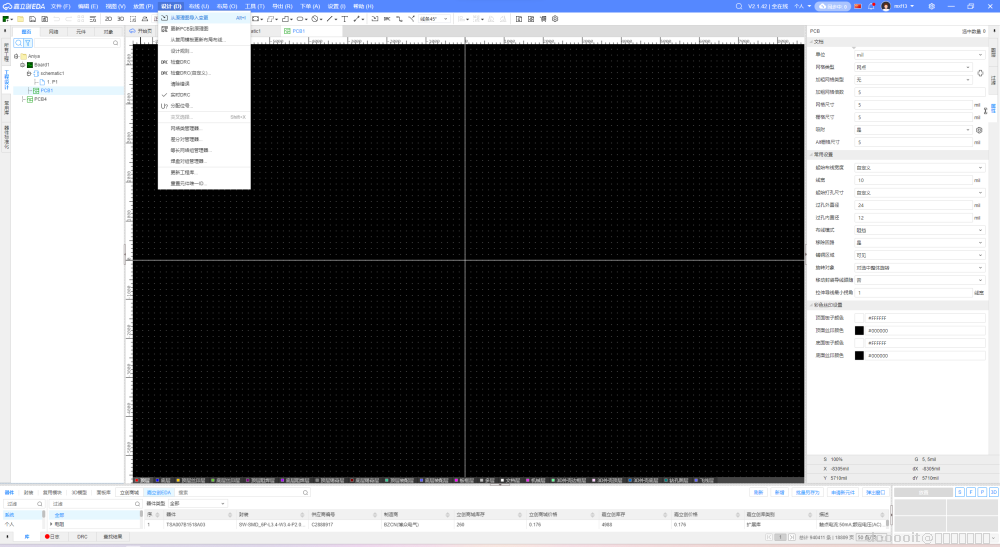The width and height of the screenshot is (1000, 547).
Task: Click the red log indicator tab
Action: (x=52, y=537)
